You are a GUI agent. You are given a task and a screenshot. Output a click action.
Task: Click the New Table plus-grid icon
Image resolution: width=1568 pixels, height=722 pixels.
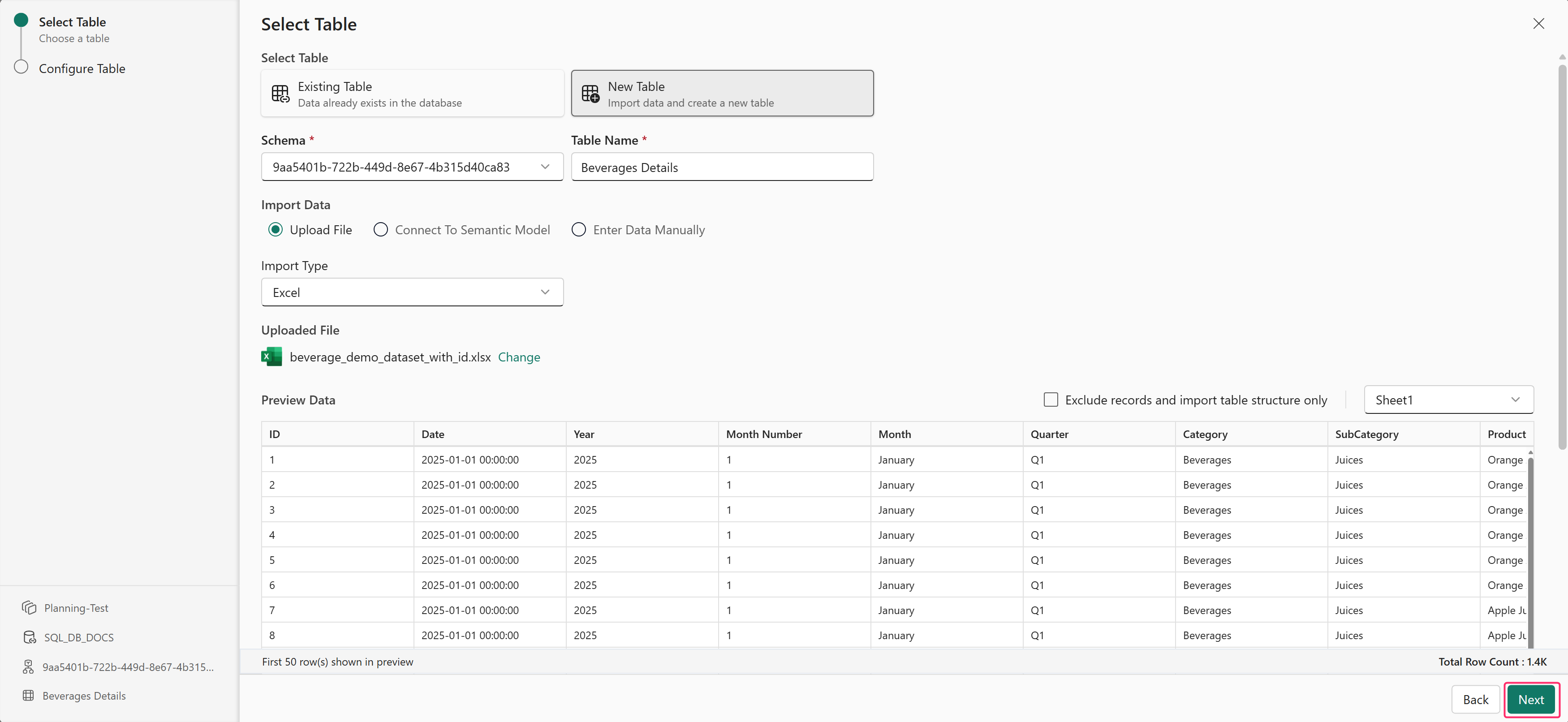point(590,94)
